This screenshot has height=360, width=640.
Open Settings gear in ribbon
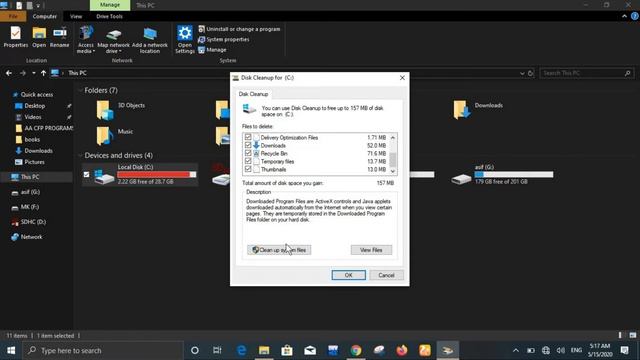184,40
